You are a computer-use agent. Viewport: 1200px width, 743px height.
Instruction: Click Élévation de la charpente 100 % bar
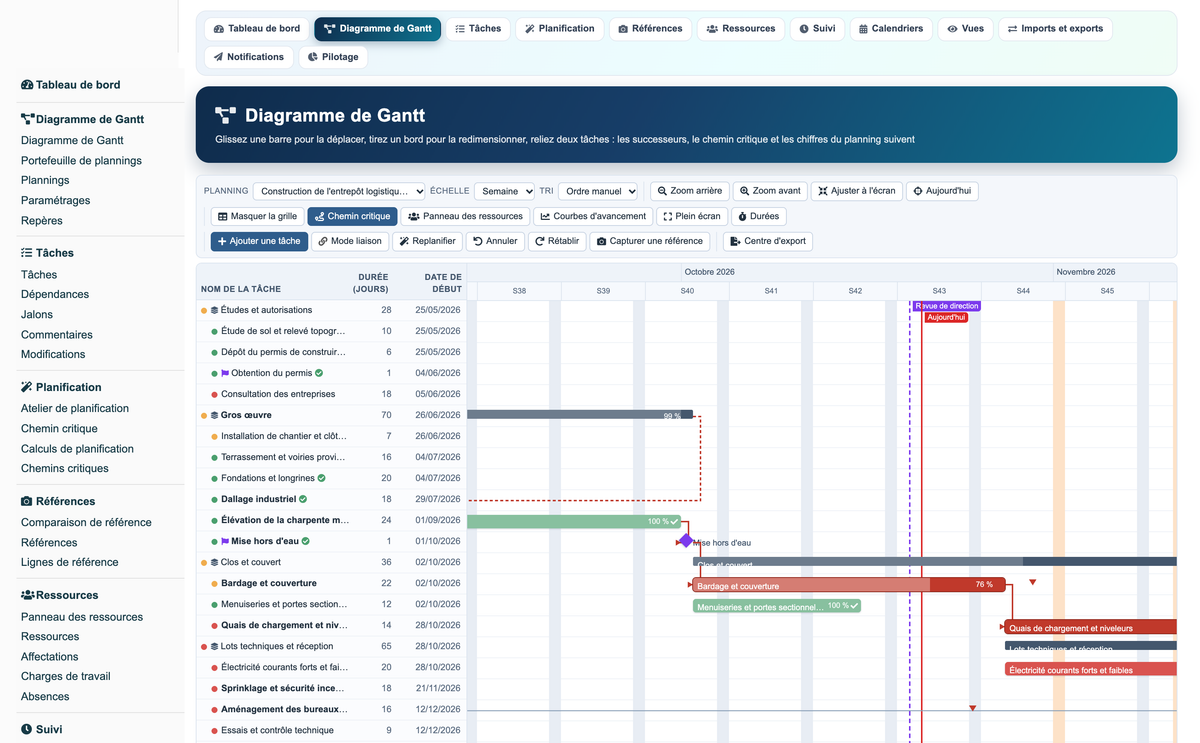pyautogui.click(x=574, y=521)
